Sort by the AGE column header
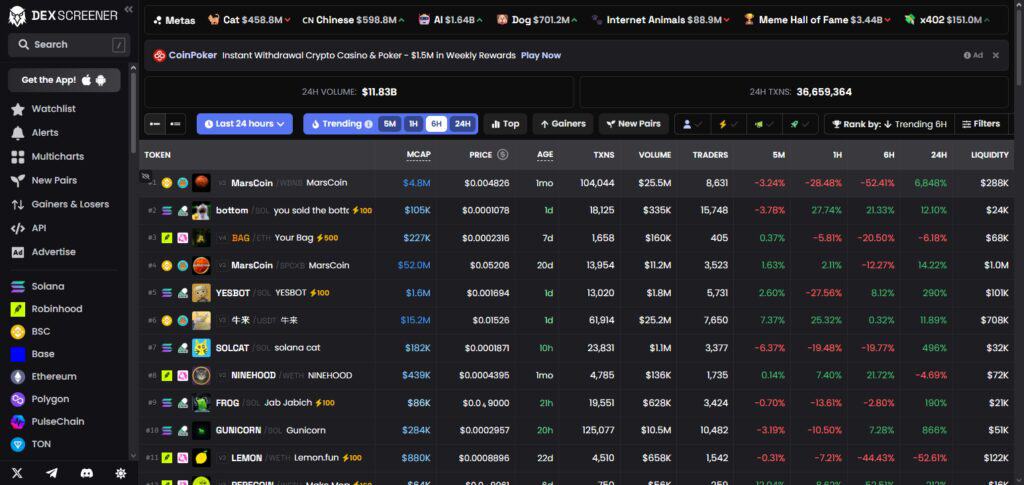 [545, 155]
